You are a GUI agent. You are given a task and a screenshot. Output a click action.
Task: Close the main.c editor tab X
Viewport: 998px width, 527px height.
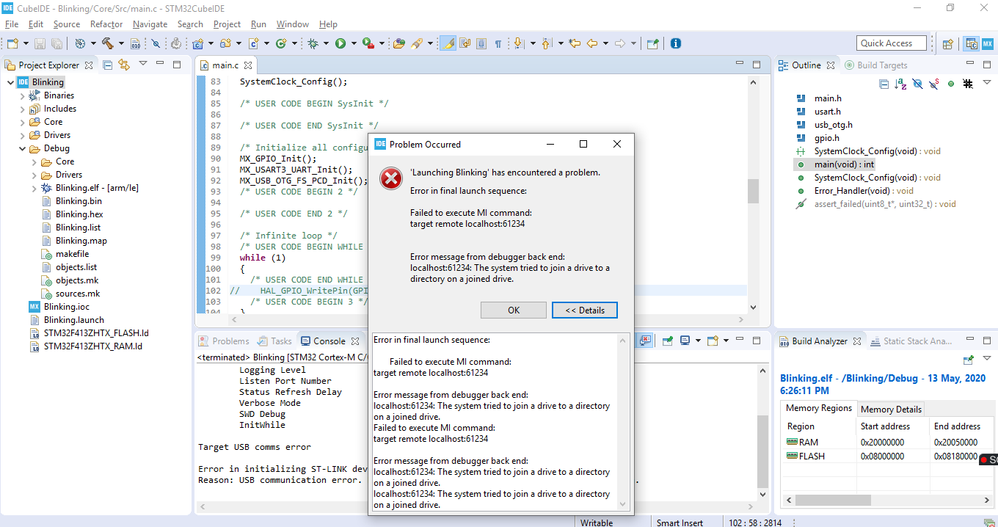click(x=248, y=65)
